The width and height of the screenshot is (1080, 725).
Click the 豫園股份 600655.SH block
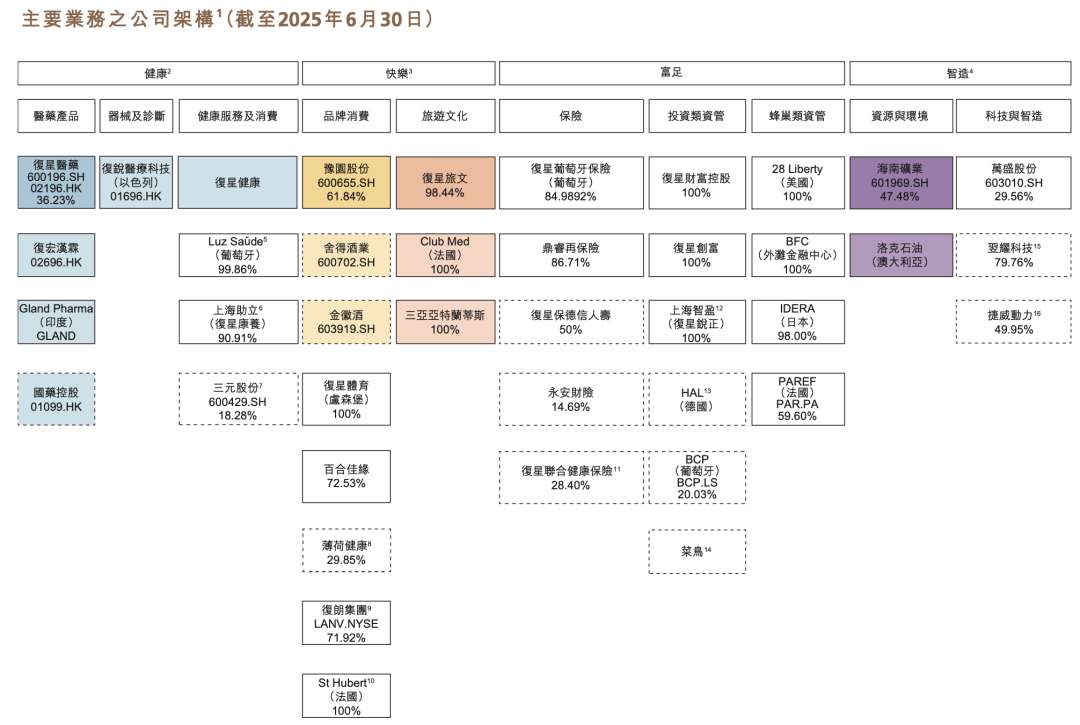[346, 182]
